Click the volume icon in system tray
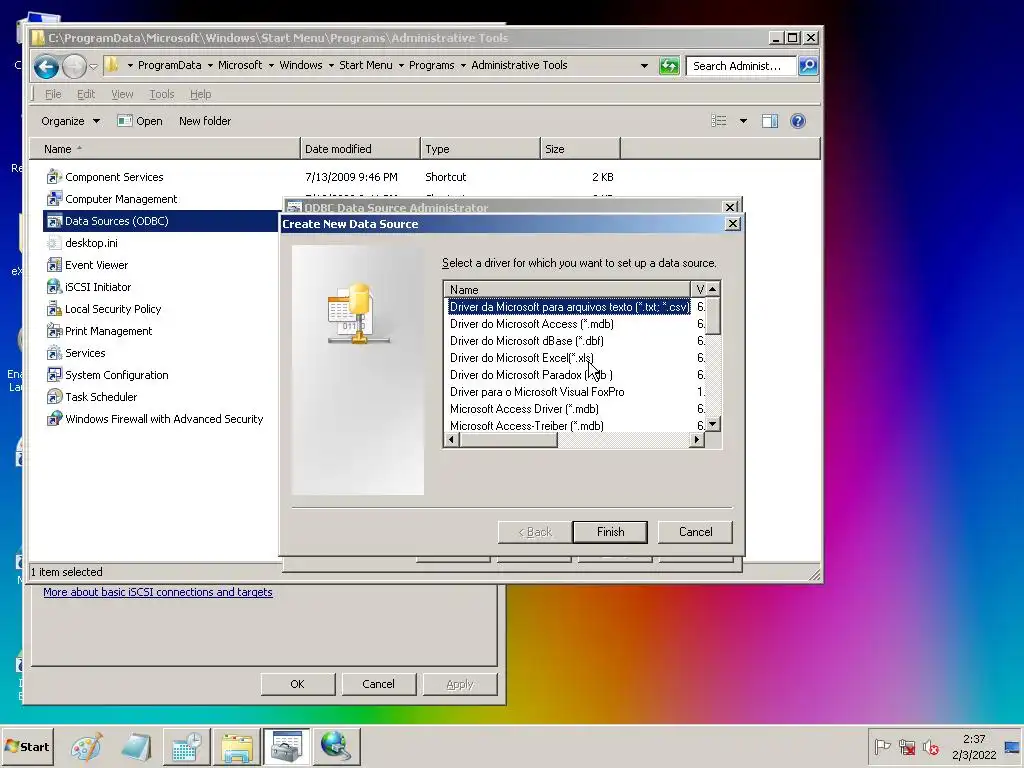Viewport: 1024px width, 768px height. 931,747
